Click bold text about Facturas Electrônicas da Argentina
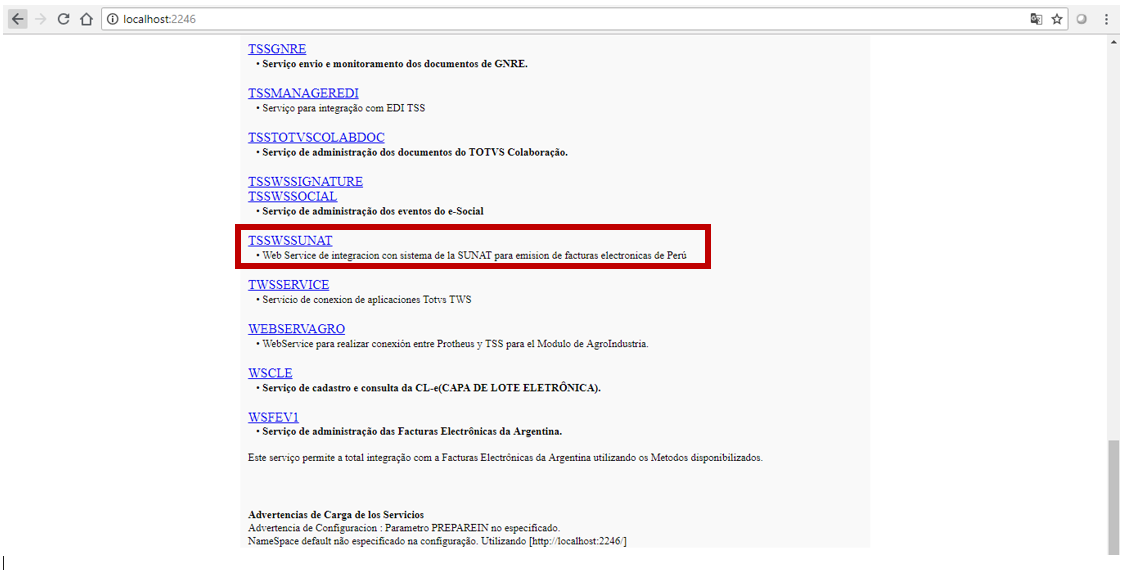Viewport: 1126px width, 570px height. (x=412, y=432)
